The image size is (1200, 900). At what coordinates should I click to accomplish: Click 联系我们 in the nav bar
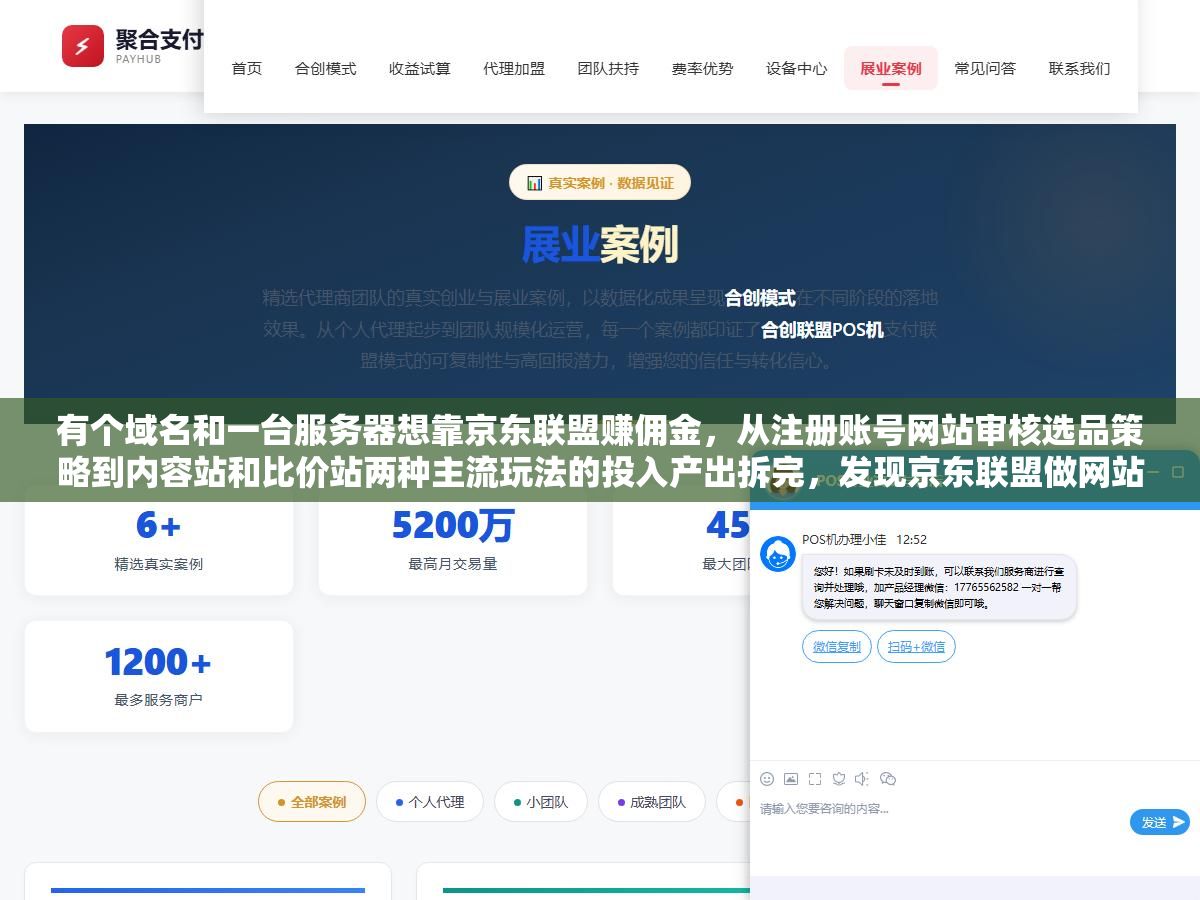[x=1079, y=69]
